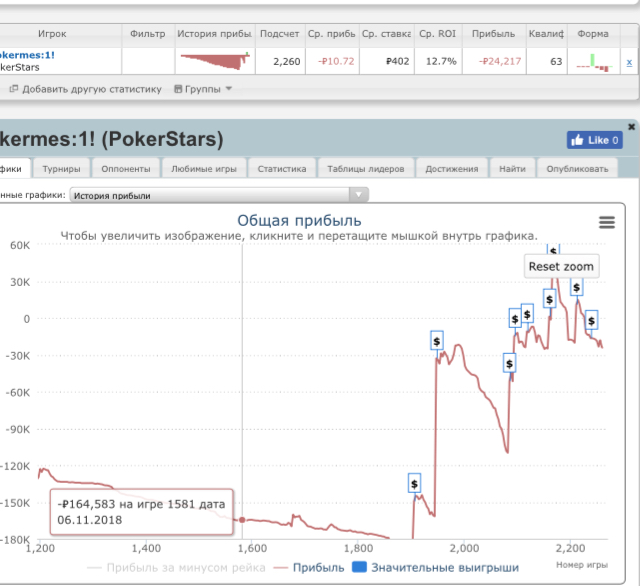Open the chart hamburger context menu

606,223
